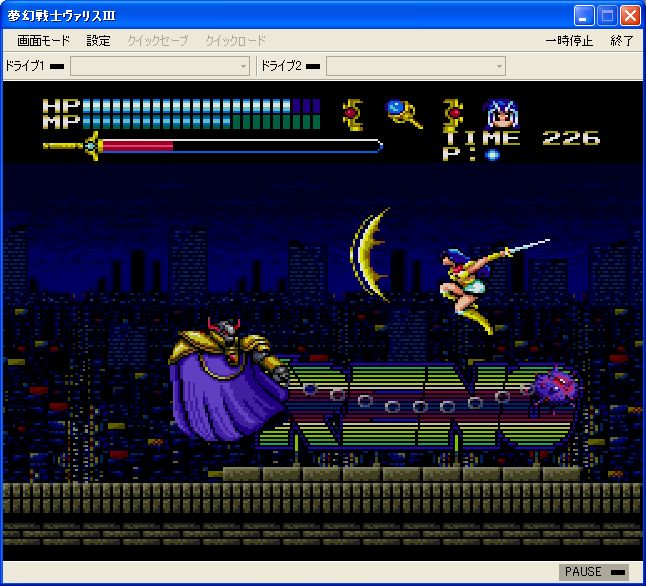
Task: Click the HP gauge bar
Action: (201, 106)
